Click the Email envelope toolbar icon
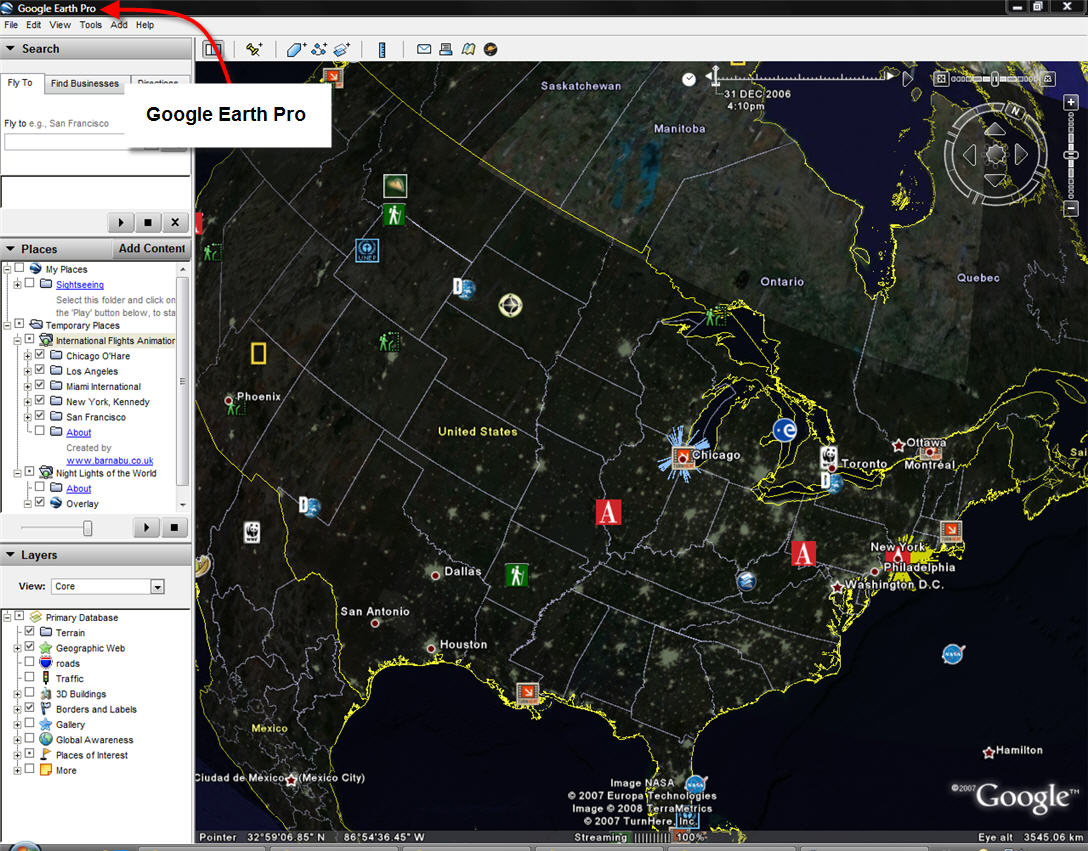The image size is (1088, 851). pyautogui.click(x=424, y=49)
